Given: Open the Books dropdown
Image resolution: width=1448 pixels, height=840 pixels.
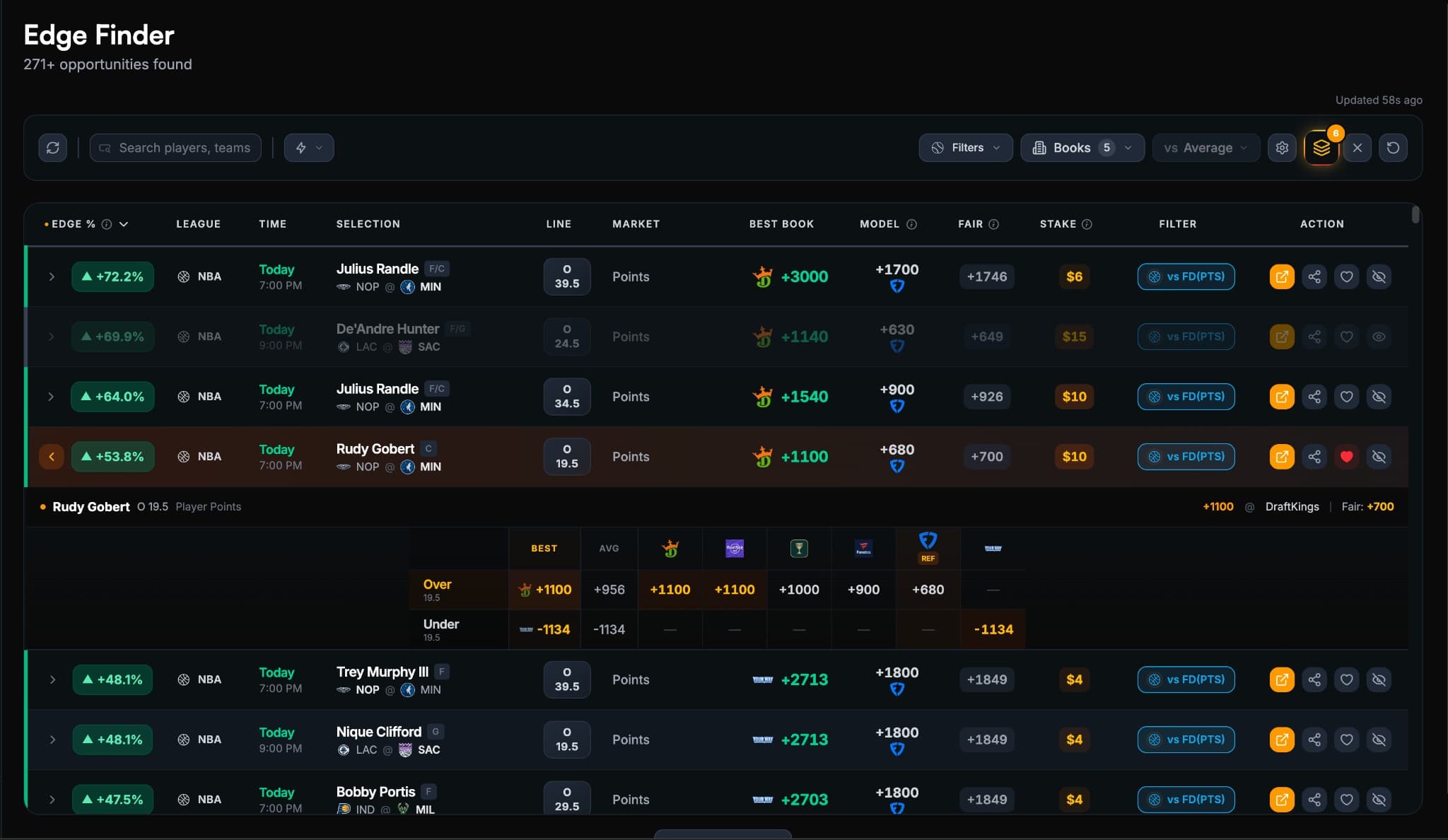Looking at the screenshot, I should point(1082,147).
